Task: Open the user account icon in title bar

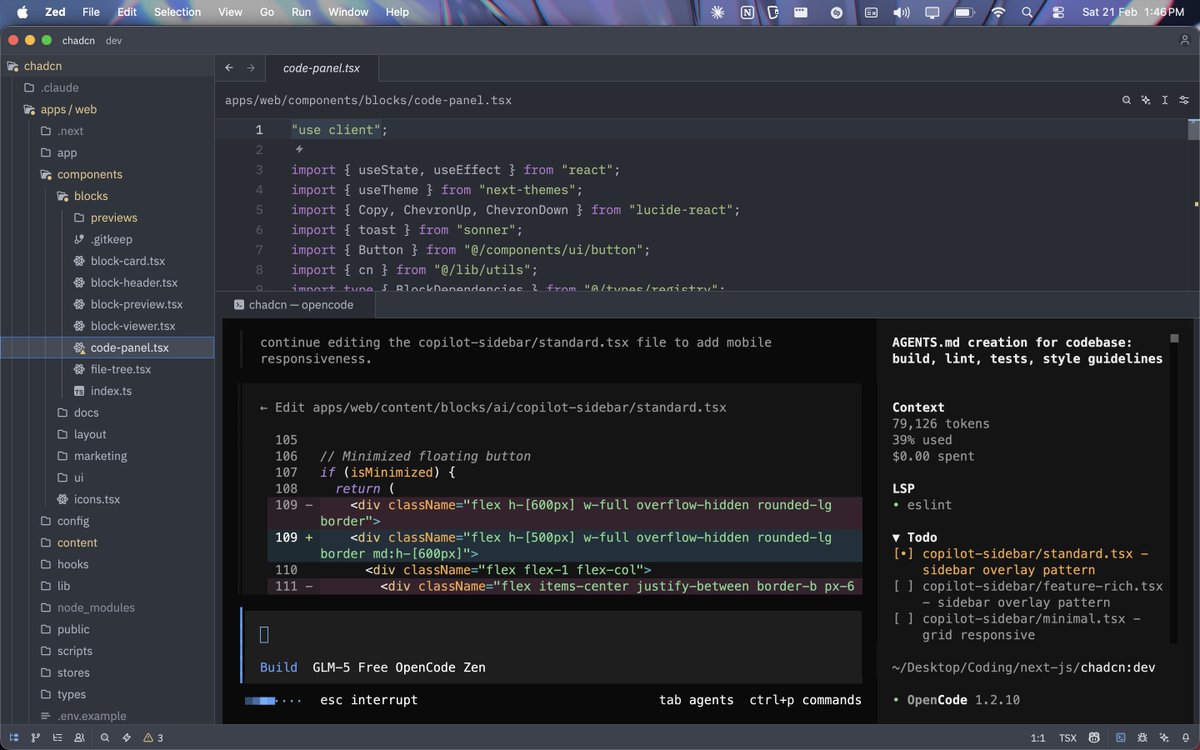Action: click(1185, 40)
